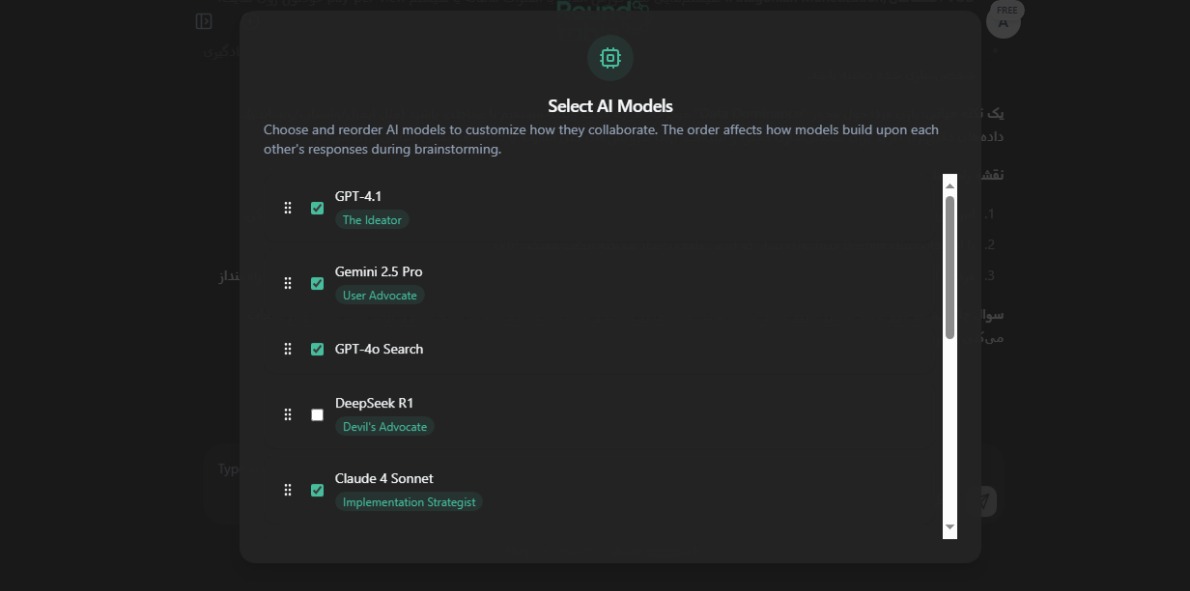The width and height of the screenshot is (1190, 591).
Task: Open the FREE user avatar at top right
Action: [1003, 20]
